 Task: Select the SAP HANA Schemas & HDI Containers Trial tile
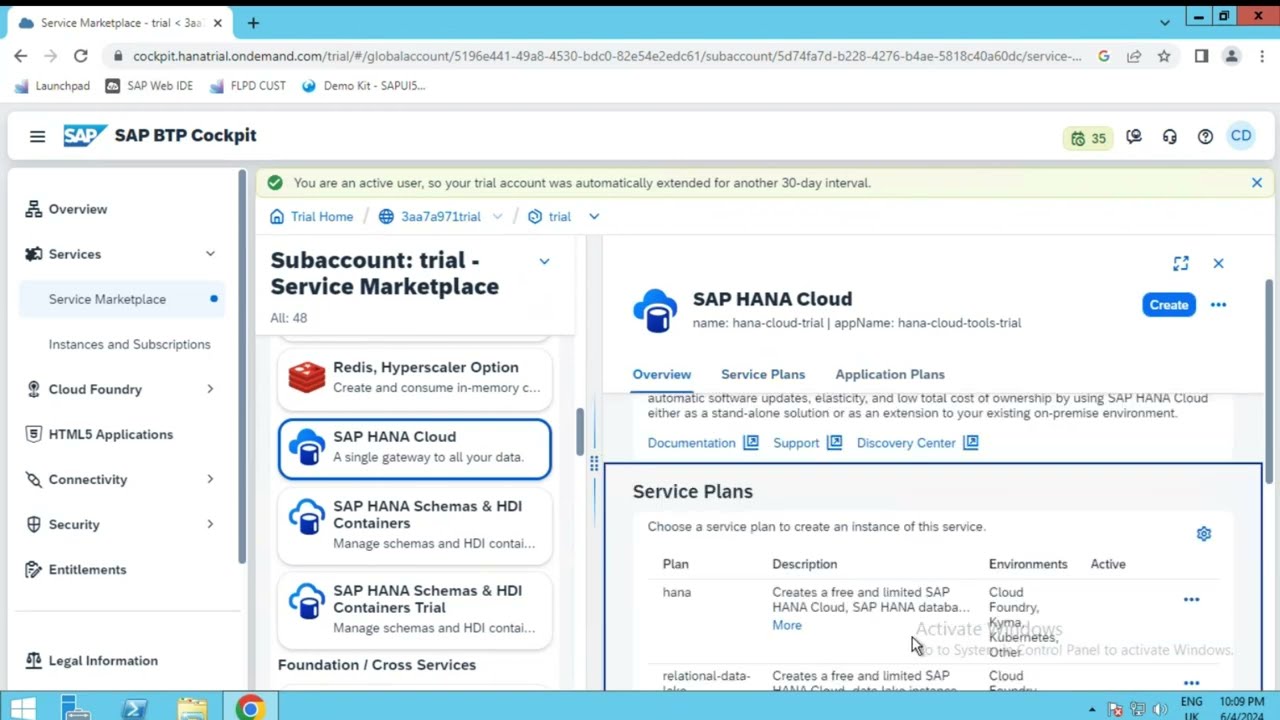[x=415, y=609]
